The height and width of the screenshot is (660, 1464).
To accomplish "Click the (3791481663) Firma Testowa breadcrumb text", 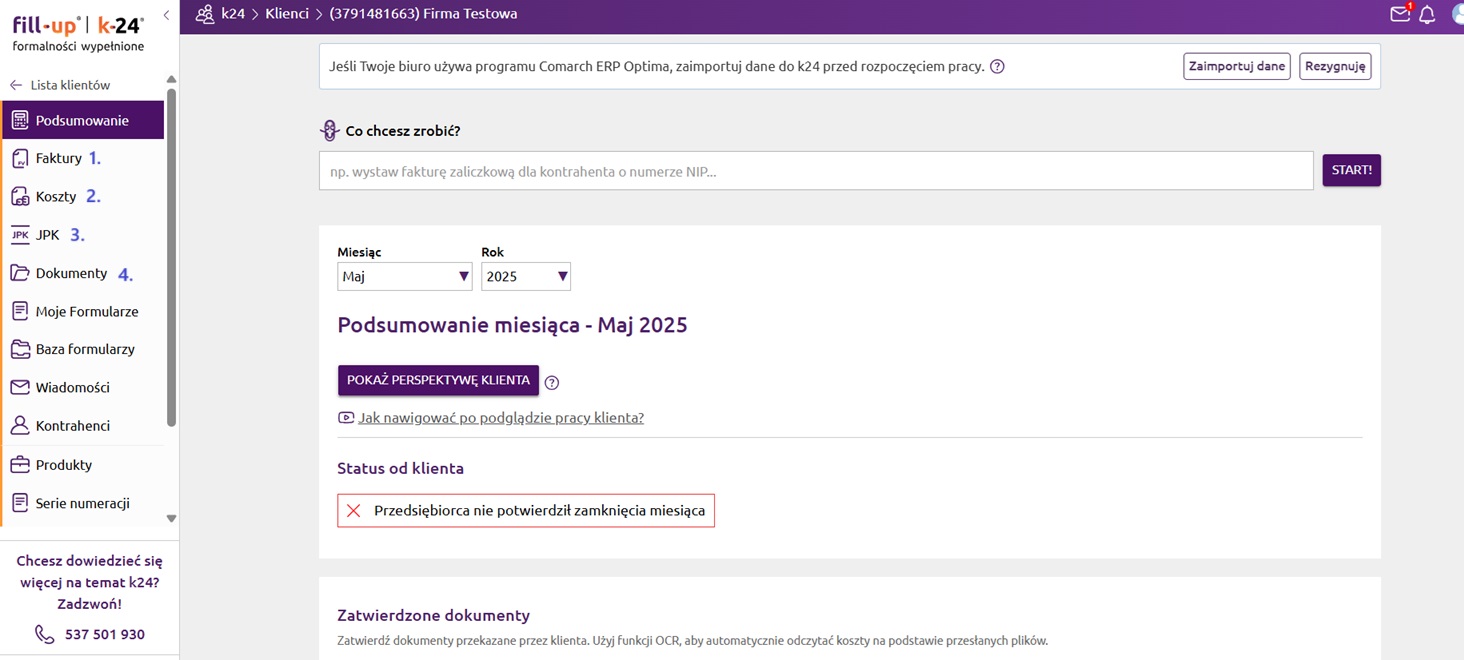I will (x=424, y=14).
